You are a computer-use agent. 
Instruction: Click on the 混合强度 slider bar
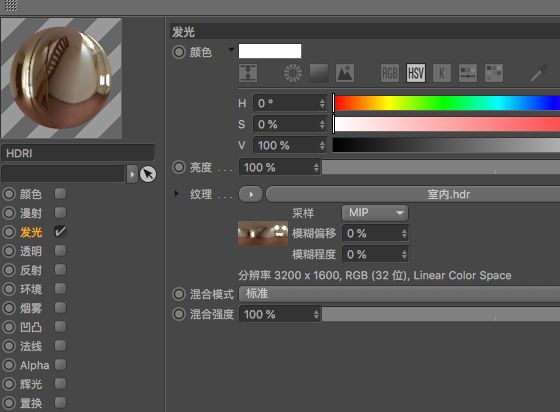(441, 315)
